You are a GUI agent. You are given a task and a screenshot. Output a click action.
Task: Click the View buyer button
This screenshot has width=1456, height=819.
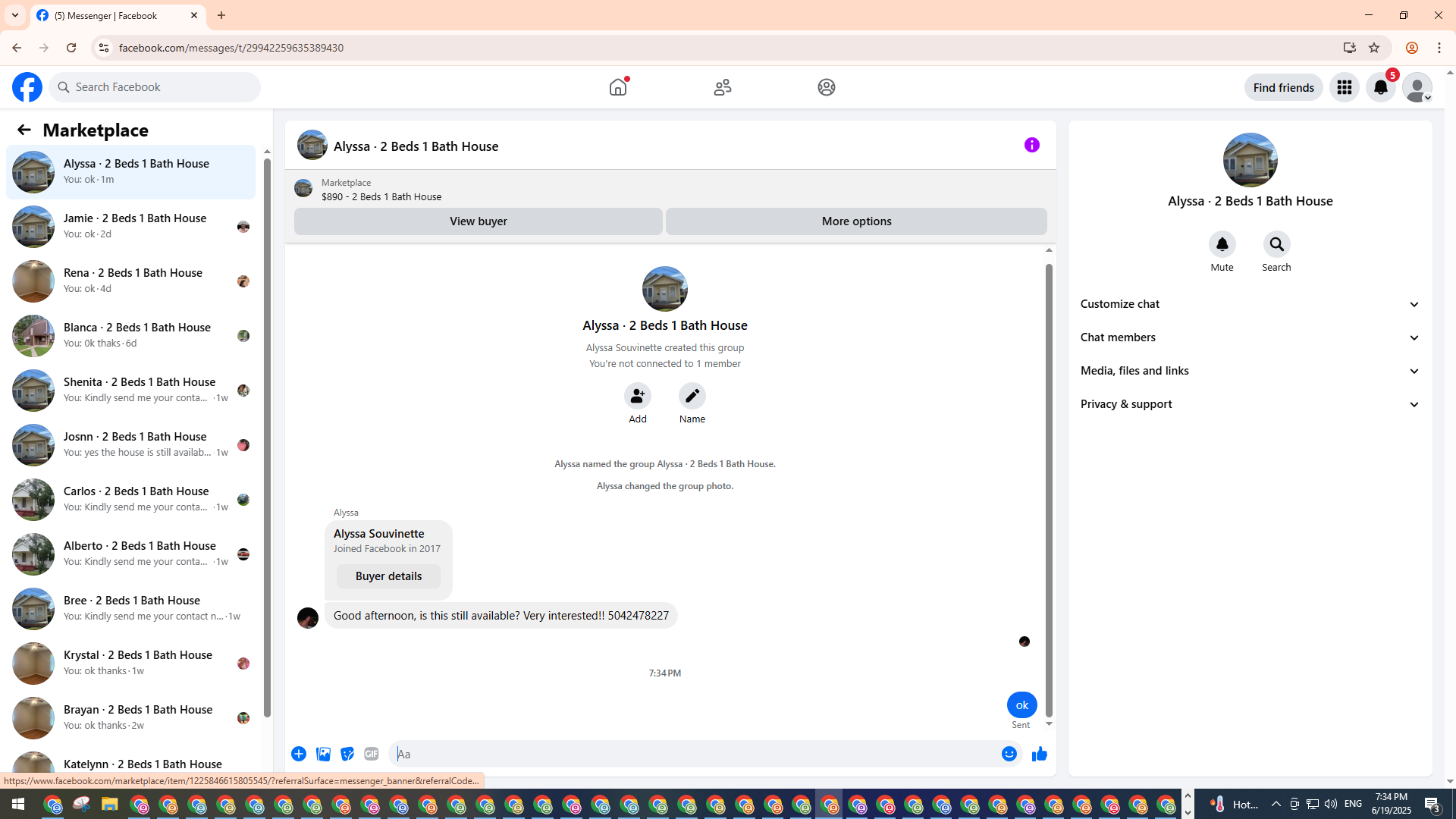pyautogui.click(x=479, y=221)
